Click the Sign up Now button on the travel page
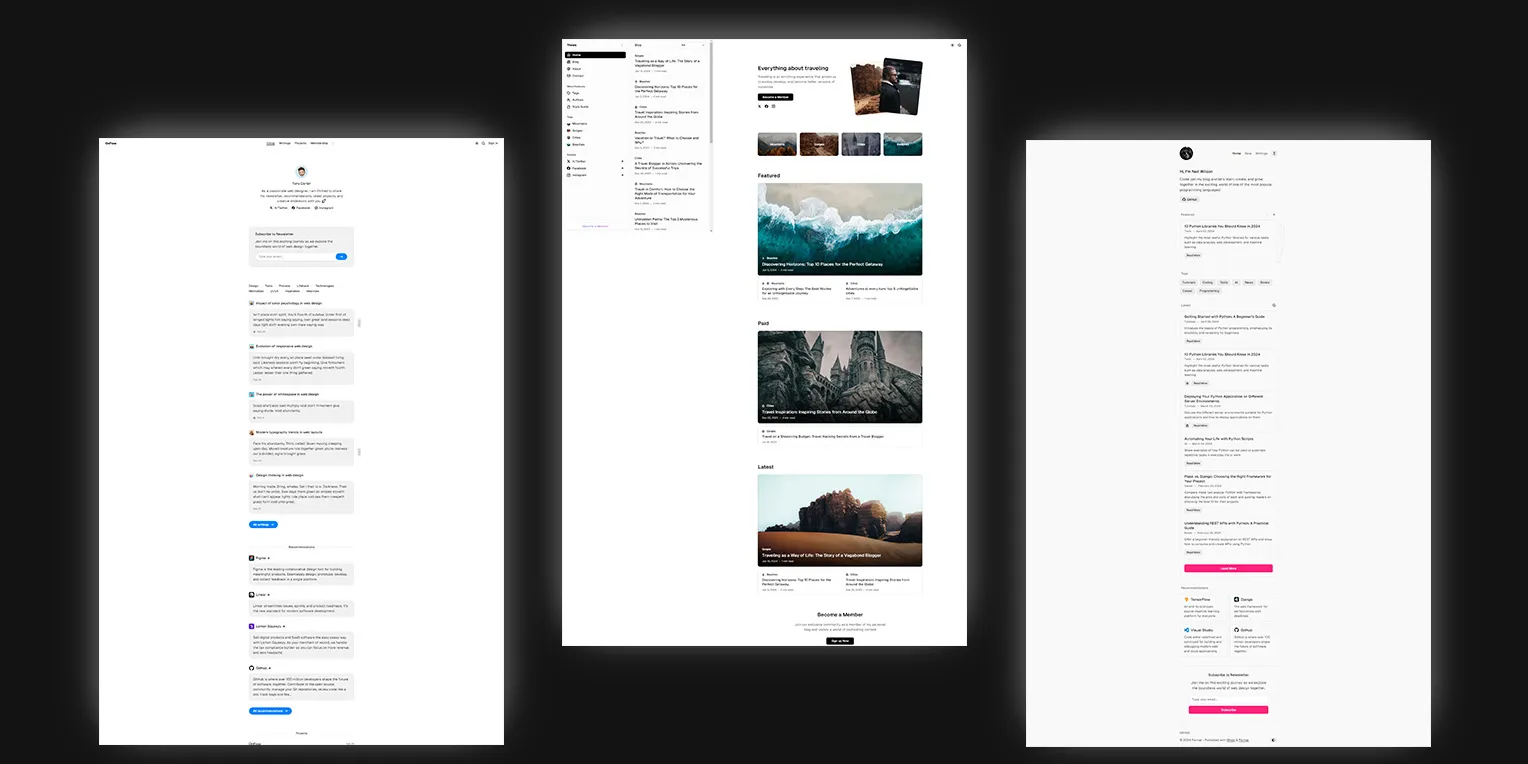 840,641
